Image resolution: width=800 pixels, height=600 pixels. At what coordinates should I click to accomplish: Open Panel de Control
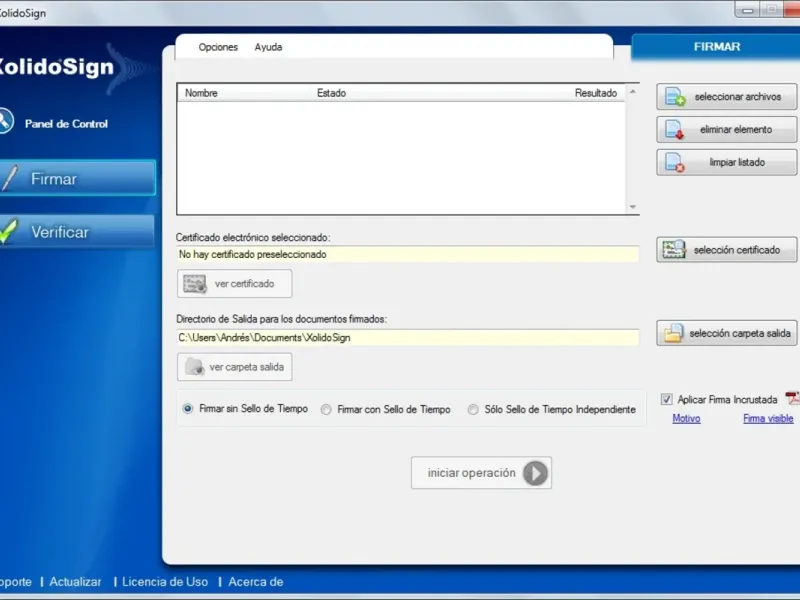(x=66, y=123)
